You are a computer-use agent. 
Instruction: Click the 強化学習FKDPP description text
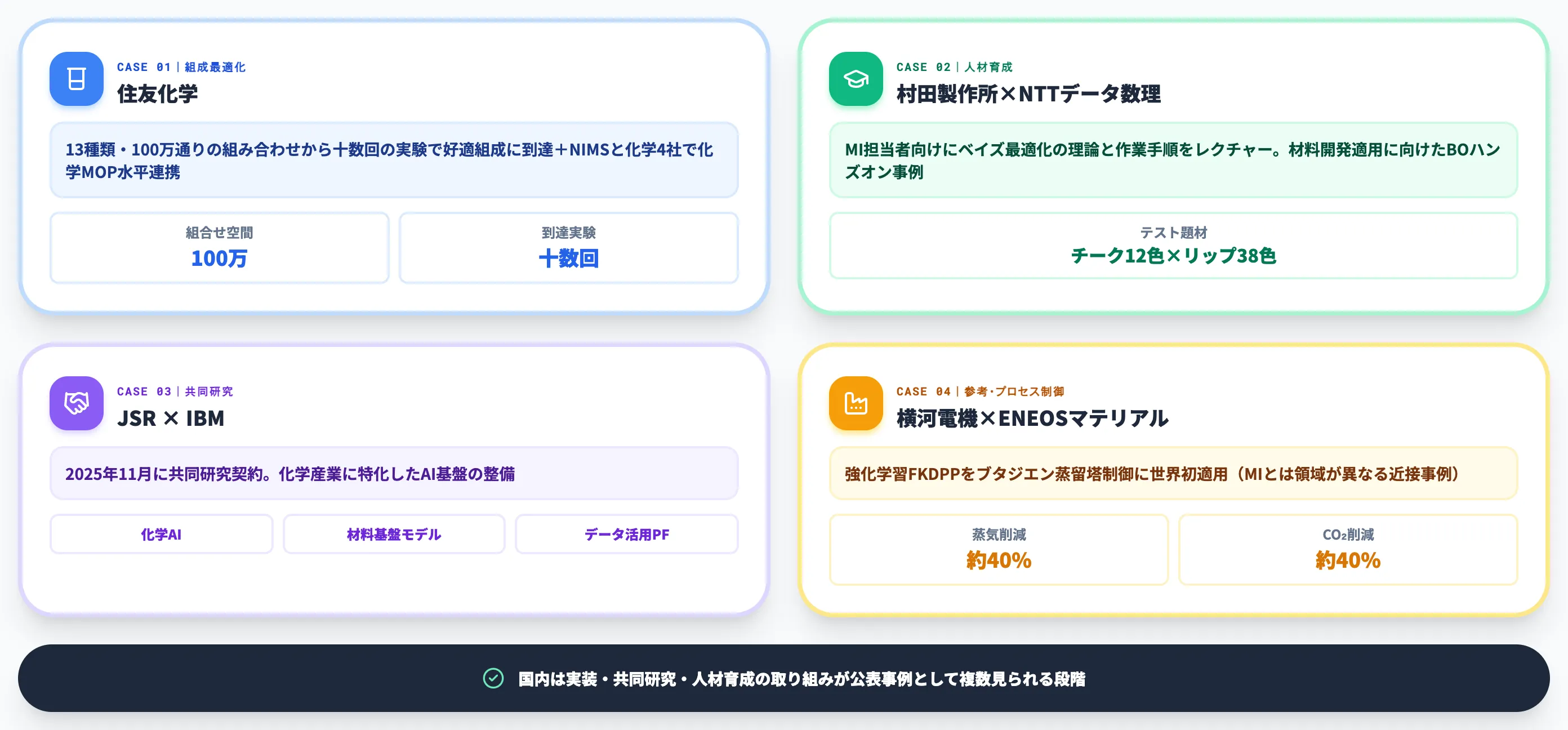(x=1152, y=473)
